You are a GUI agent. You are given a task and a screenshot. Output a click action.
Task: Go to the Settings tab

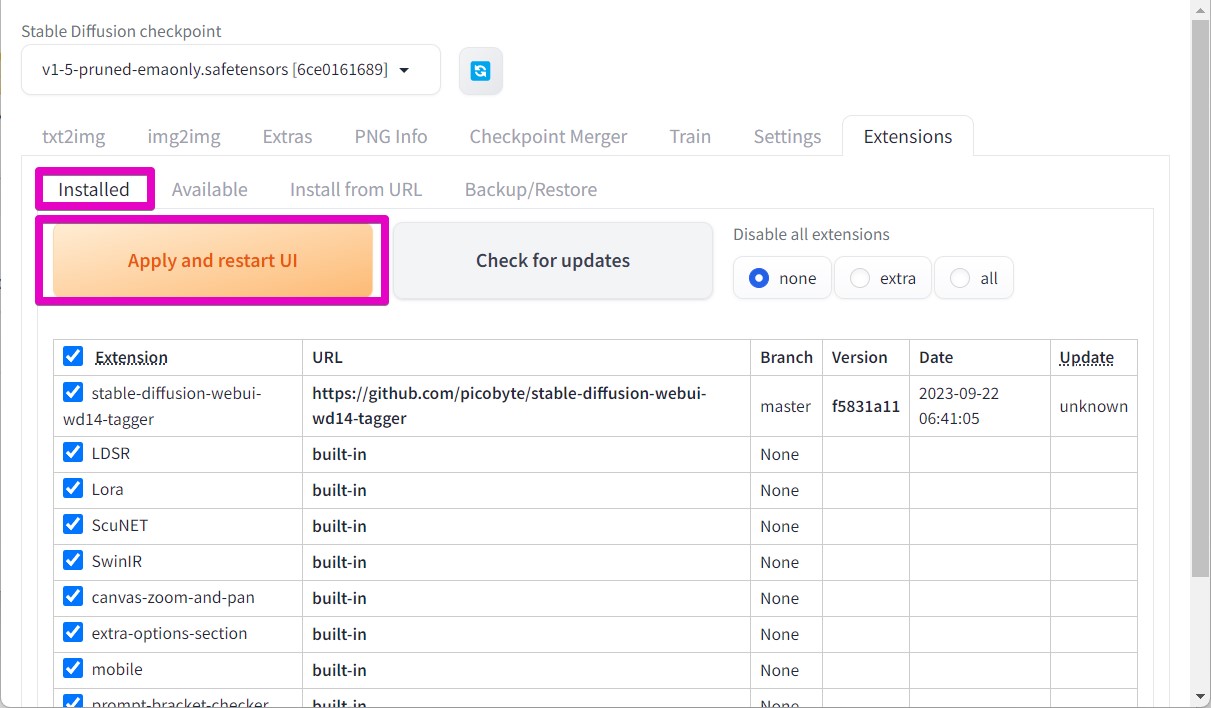[x=787, y=137]
